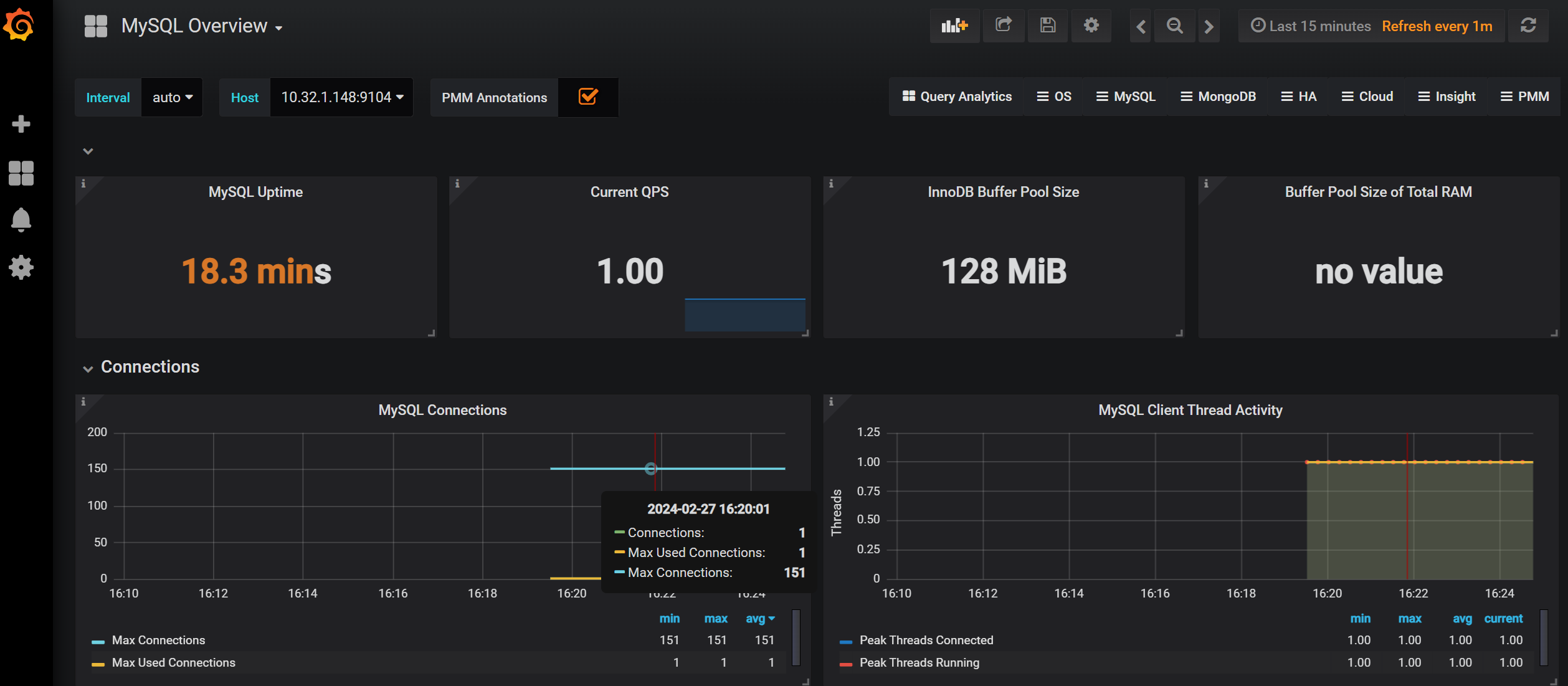Click MySQL Connections legend scrollbar

tap(796, 638)
